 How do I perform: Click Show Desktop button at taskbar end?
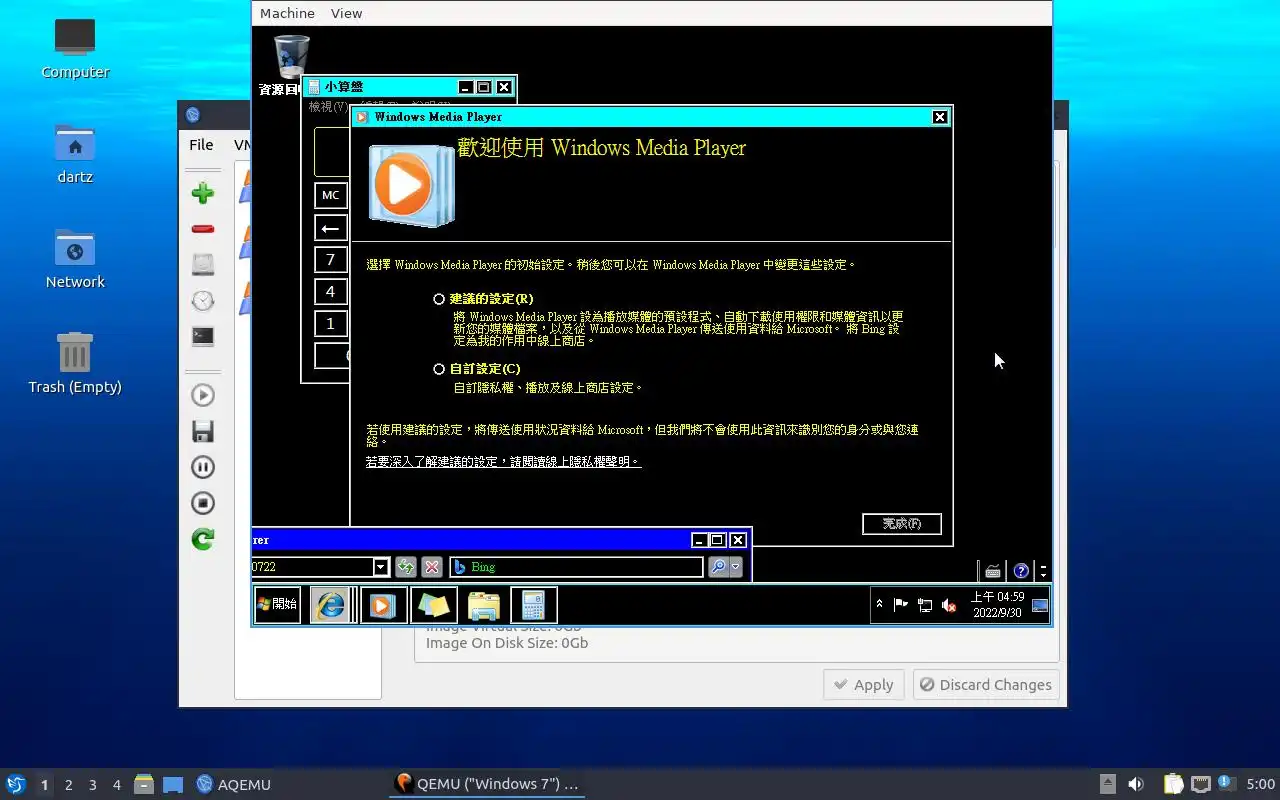[1040, 605]
